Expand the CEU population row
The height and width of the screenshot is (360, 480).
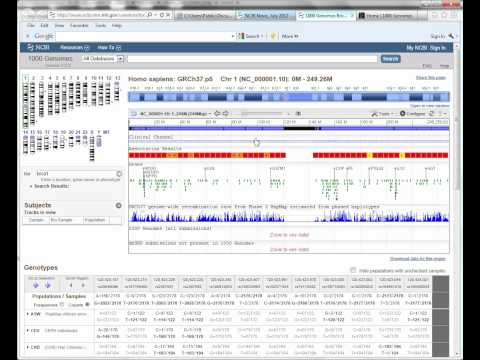pyautogui.click(x=28, y=331)
